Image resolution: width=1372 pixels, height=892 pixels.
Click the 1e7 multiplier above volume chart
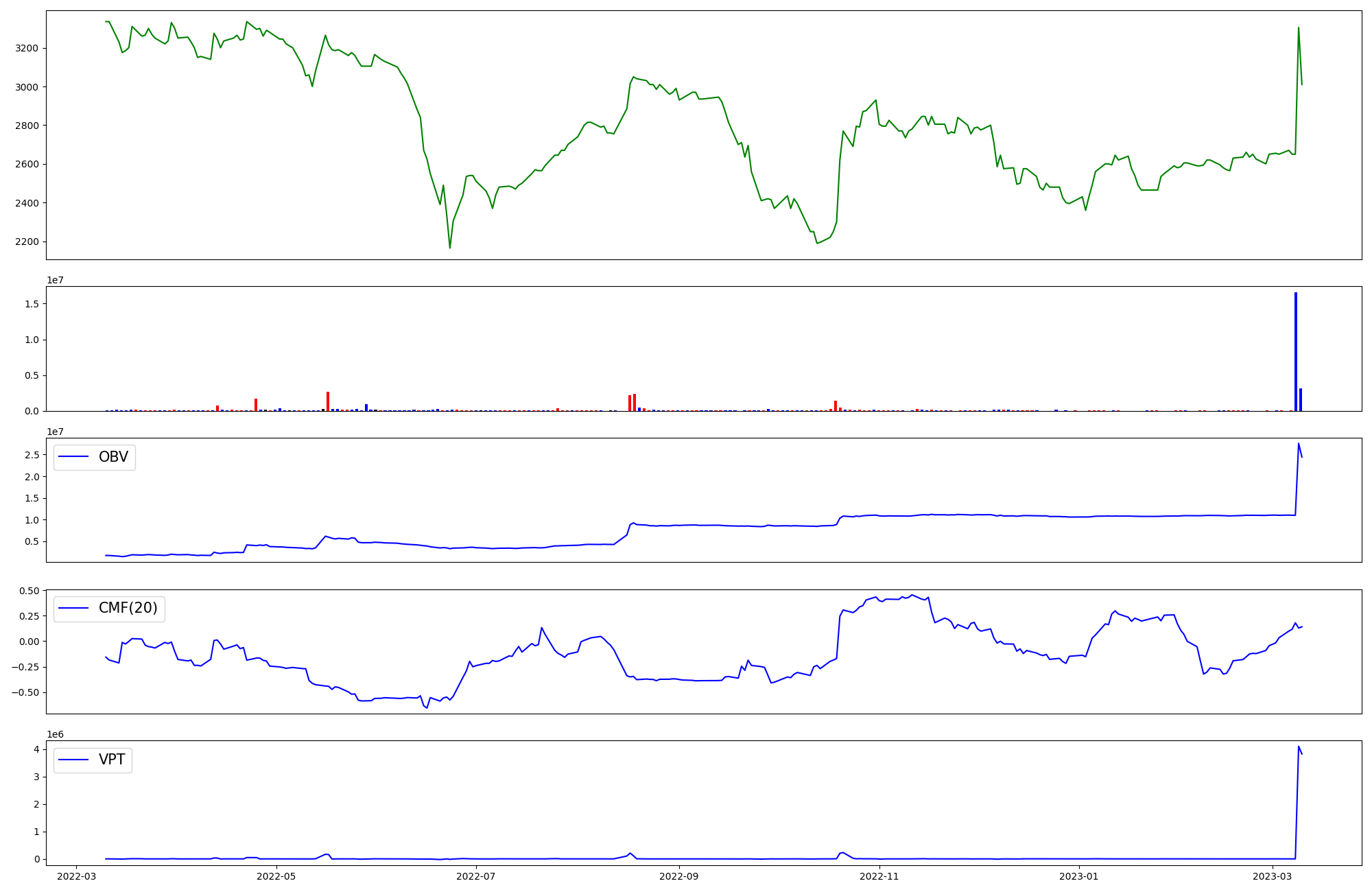55,280
